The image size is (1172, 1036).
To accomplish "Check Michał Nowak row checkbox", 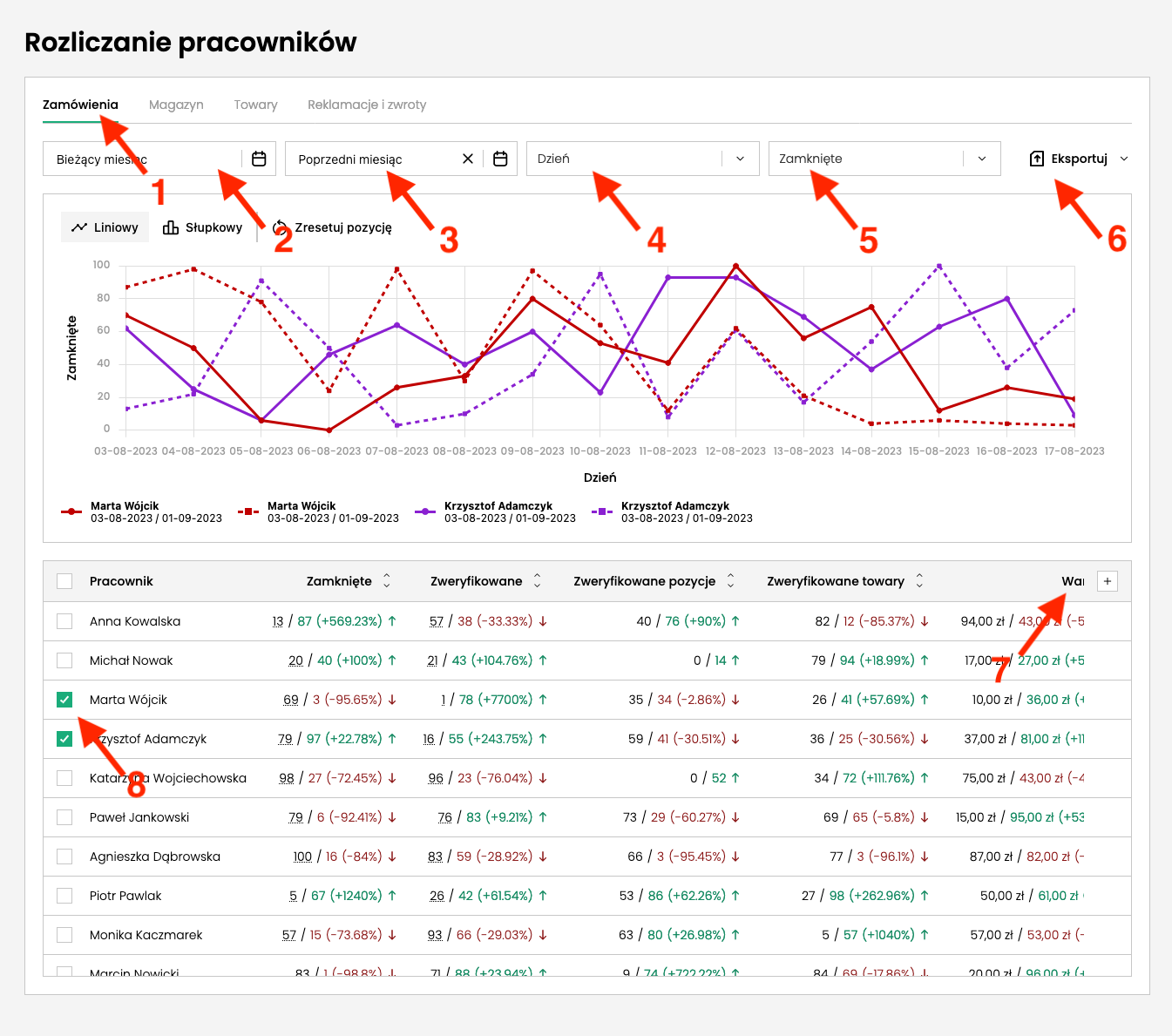I will pos(64,660).
